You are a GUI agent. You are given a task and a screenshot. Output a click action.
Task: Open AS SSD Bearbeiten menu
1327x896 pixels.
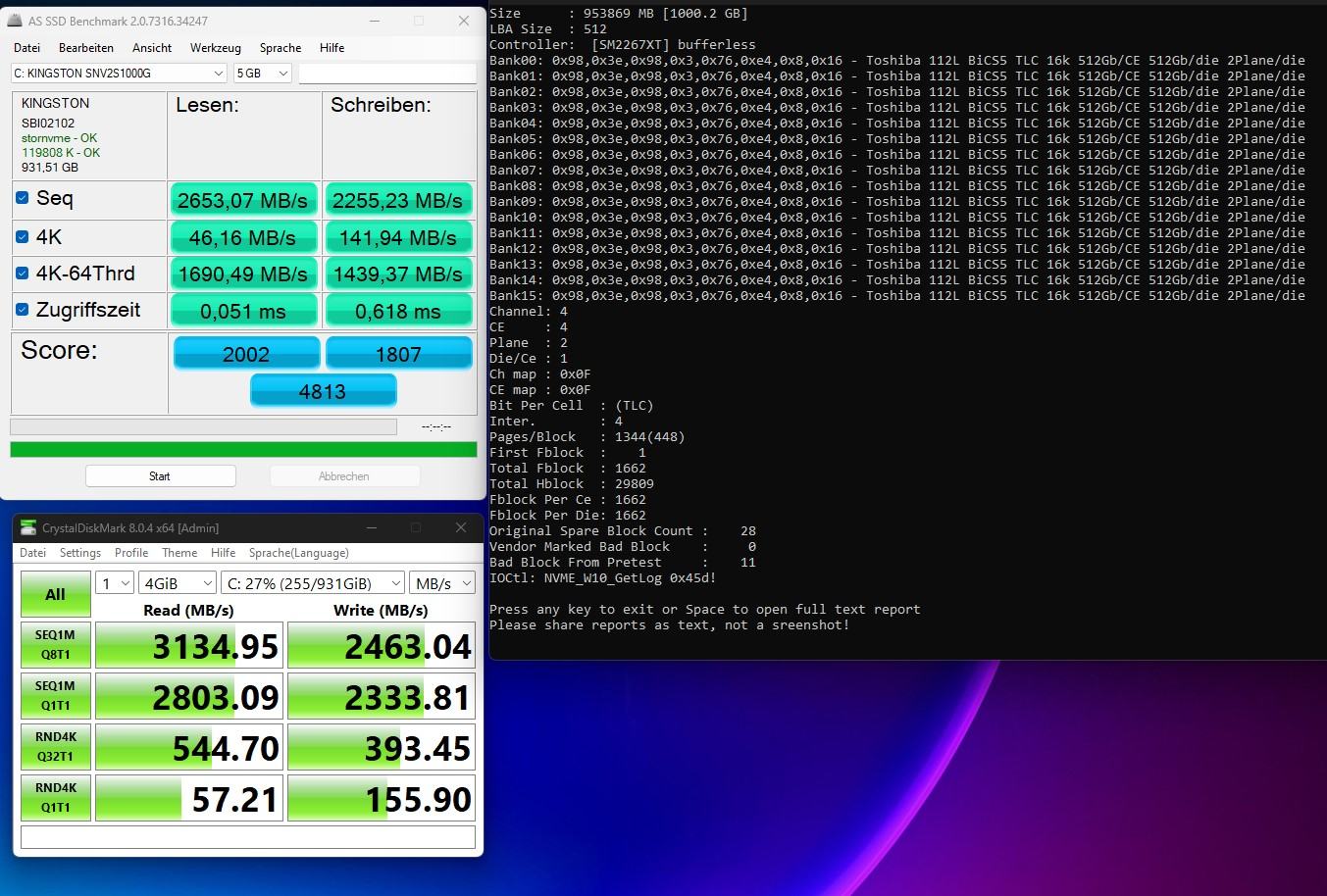pyautogui.click(x=86, y=48)
